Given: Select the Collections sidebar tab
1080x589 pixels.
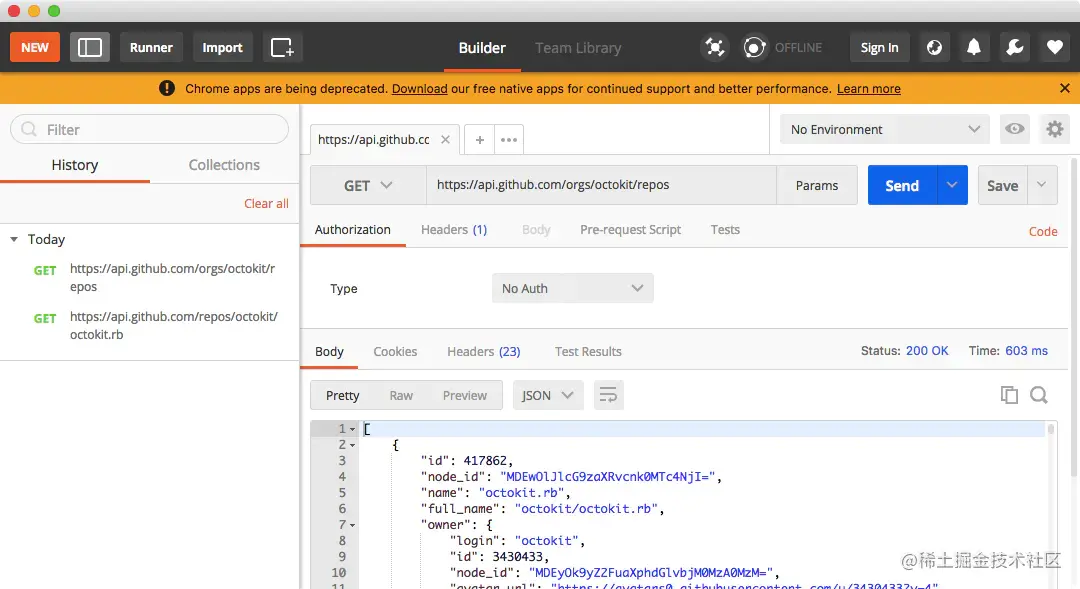Looking at the screenshot, I should [x=224, y=165].
